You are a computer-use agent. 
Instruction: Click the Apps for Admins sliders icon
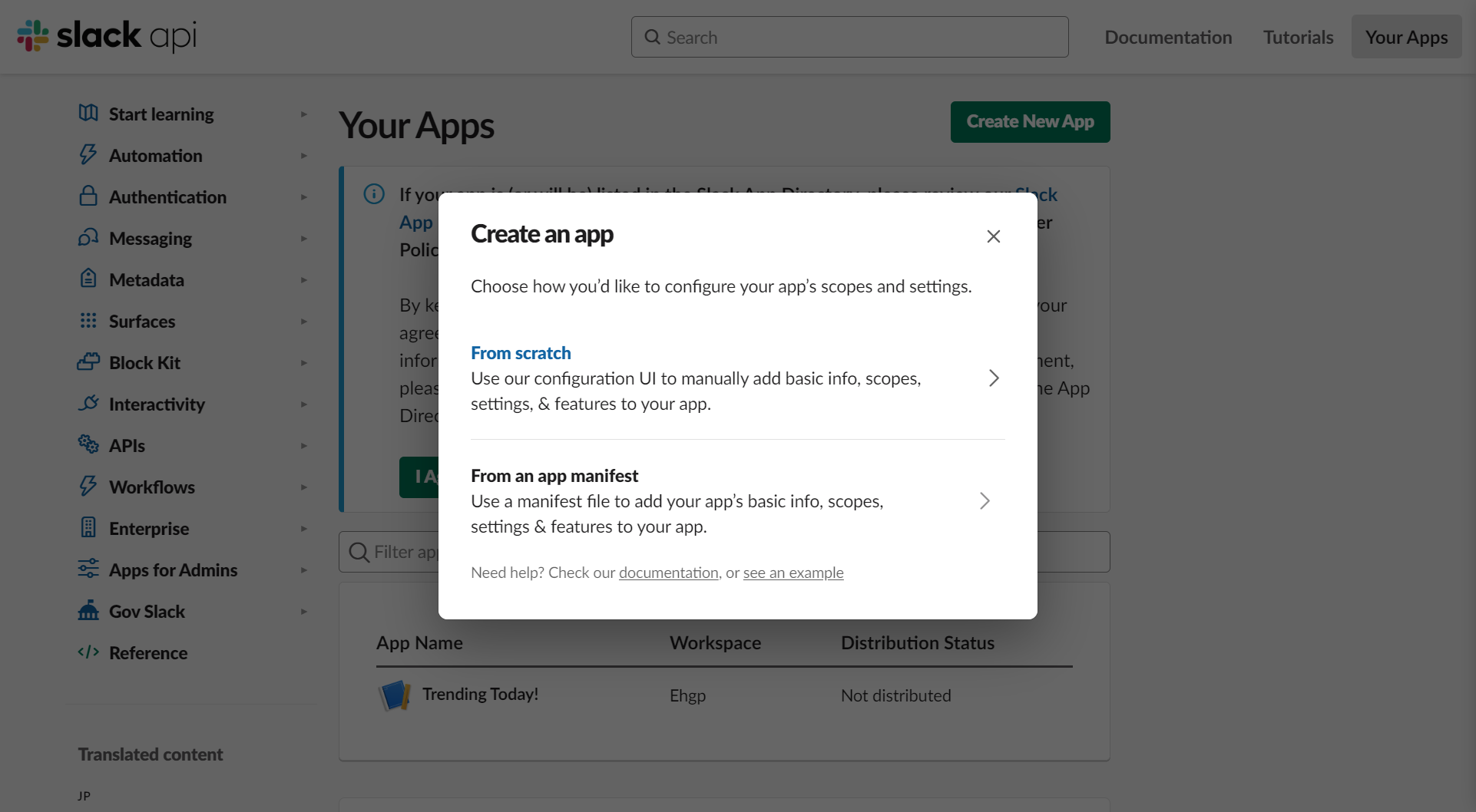88,569
